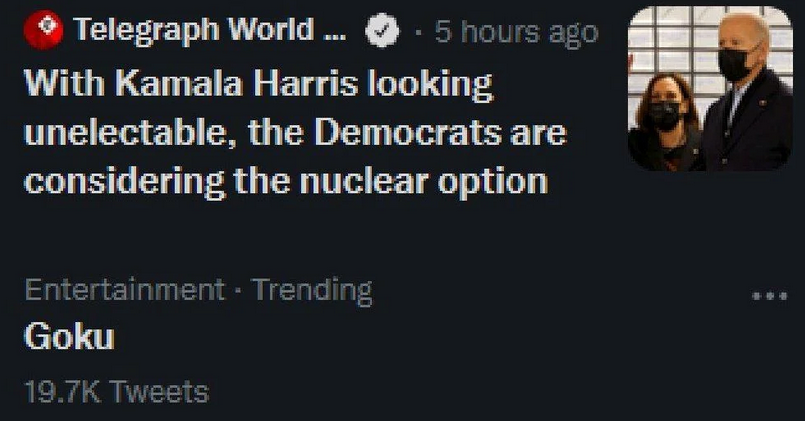Click the "5 hours ago" timestamp
The width and height of the screenshot is (805, 421).
515,32
